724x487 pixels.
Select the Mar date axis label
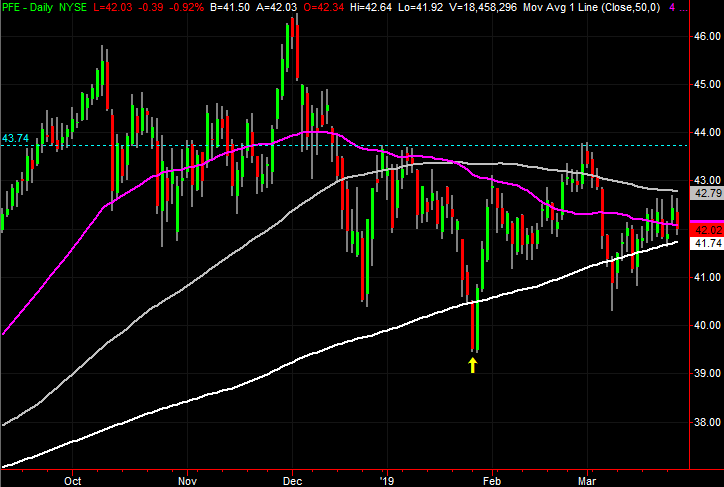[x=587, y=481]
